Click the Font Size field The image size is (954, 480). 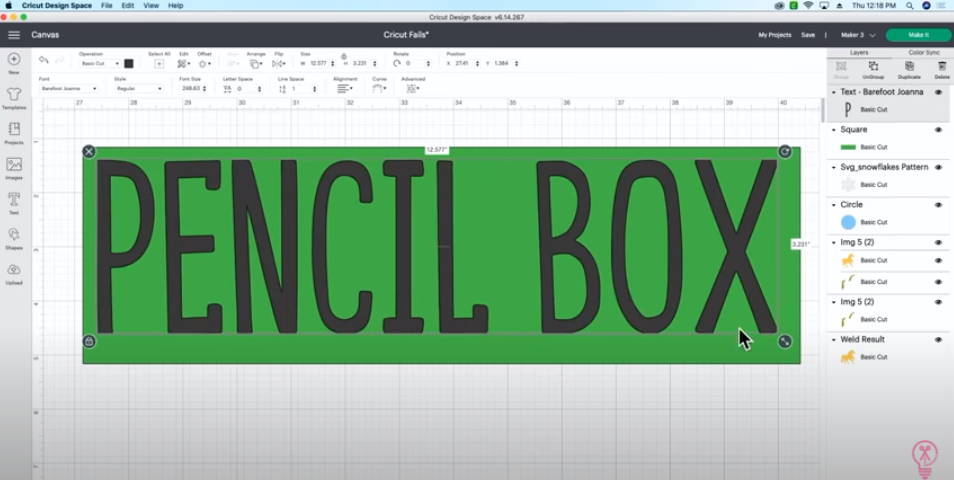pos(190,88)
